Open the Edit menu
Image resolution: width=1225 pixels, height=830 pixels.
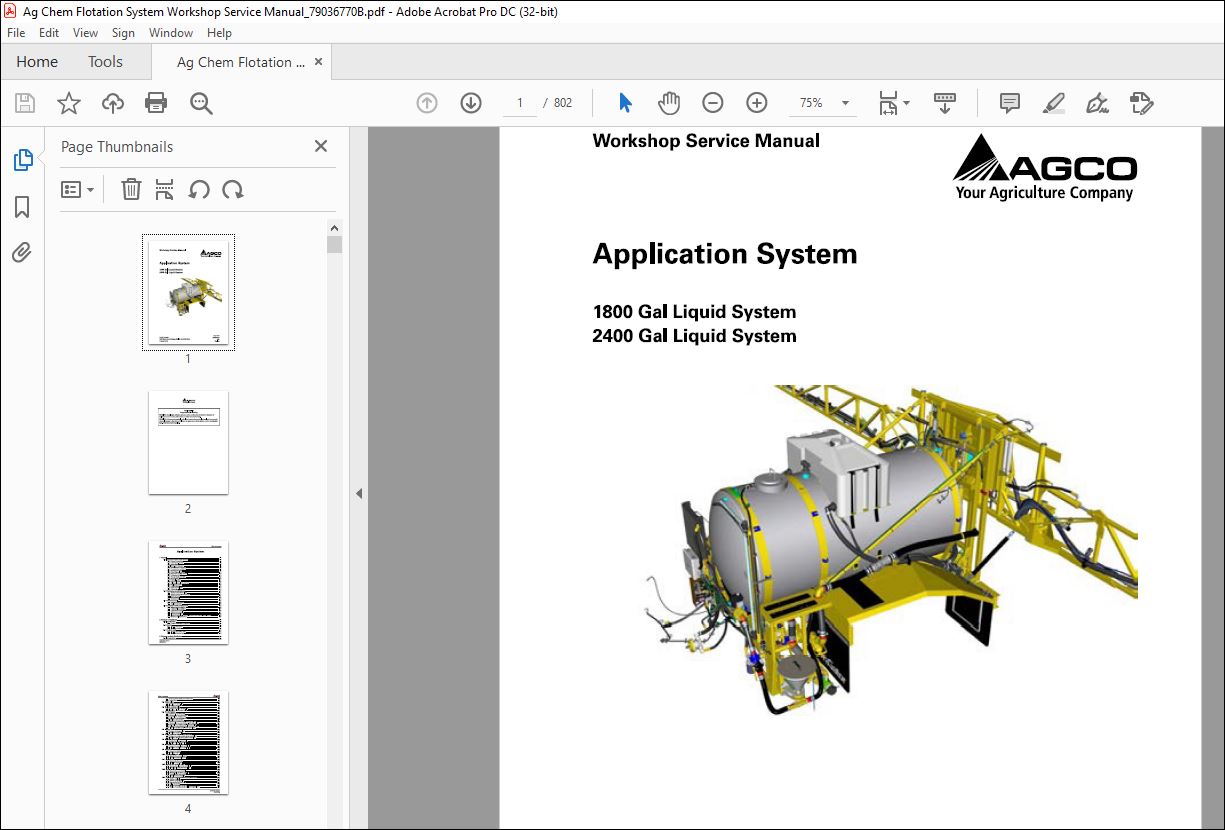(49, 33)
